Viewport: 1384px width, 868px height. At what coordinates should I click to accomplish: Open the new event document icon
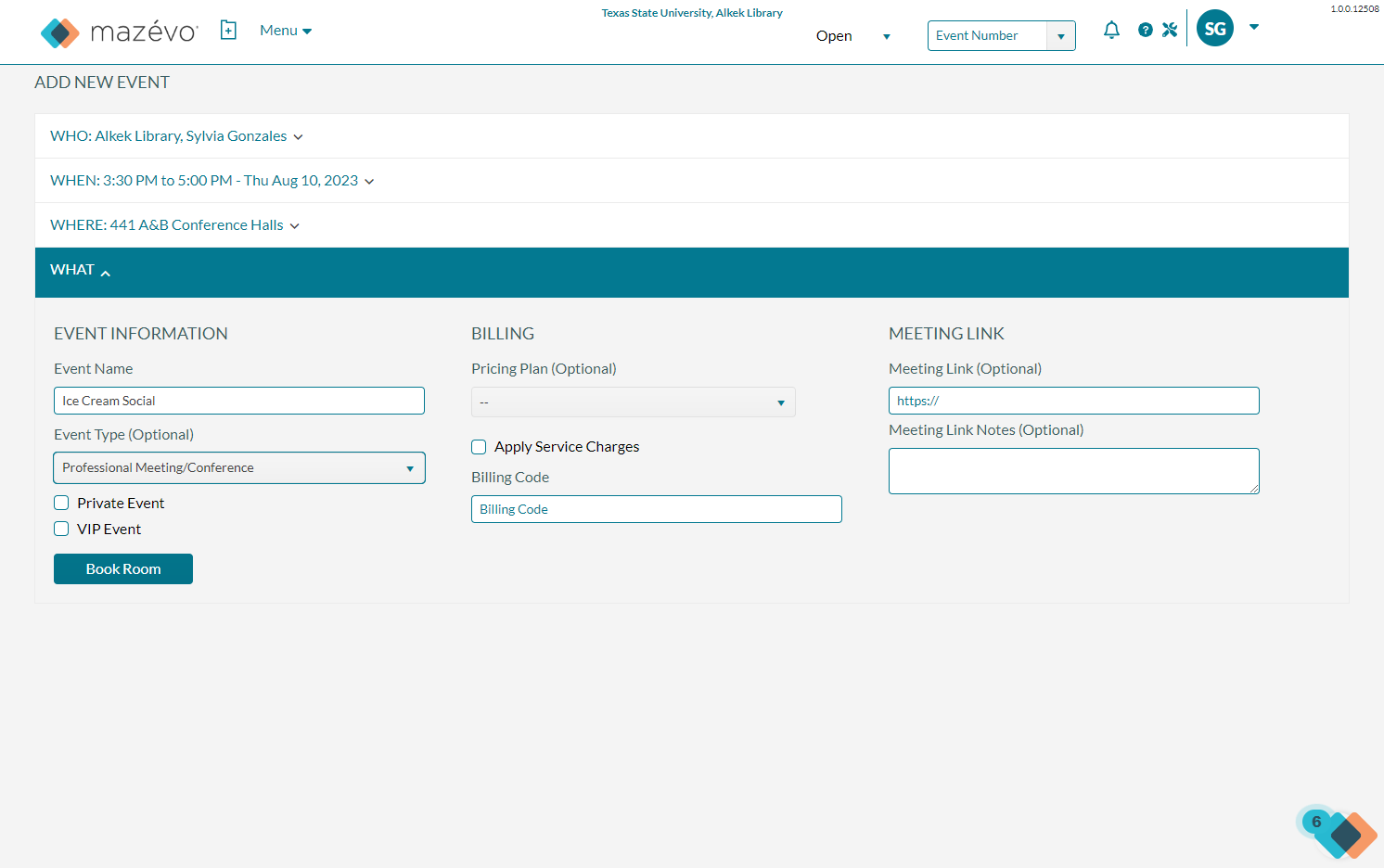[x=228, y=31]
